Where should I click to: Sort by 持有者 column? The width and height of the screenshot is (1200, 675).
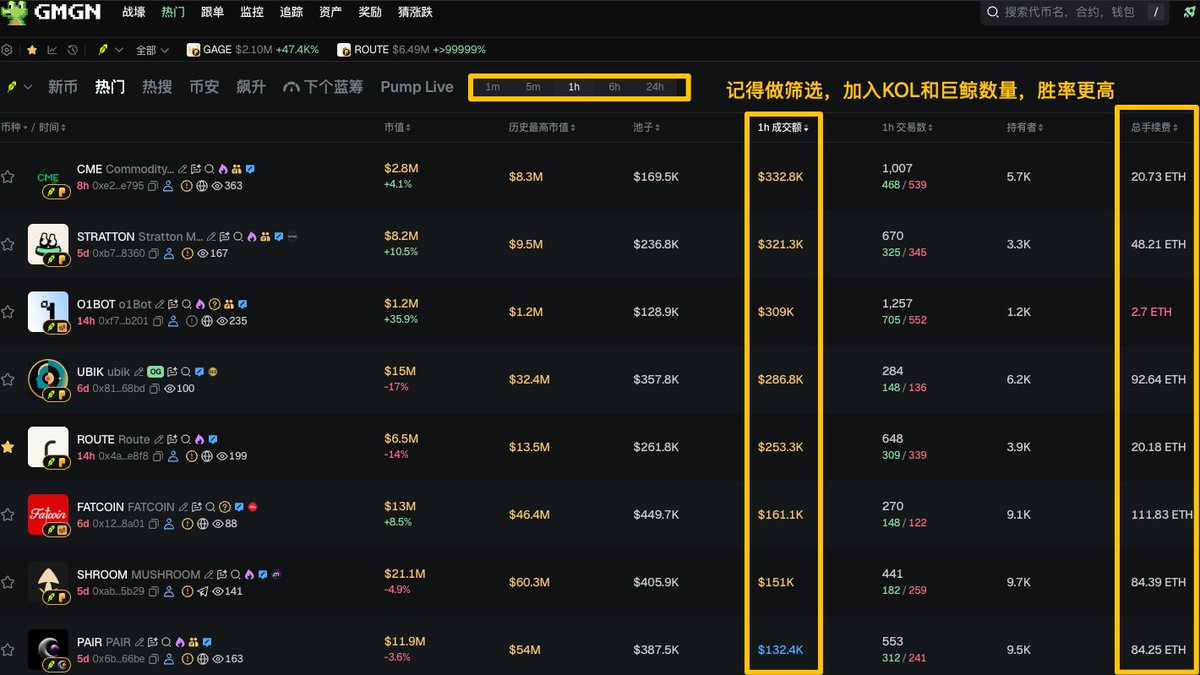[1026, 128]
